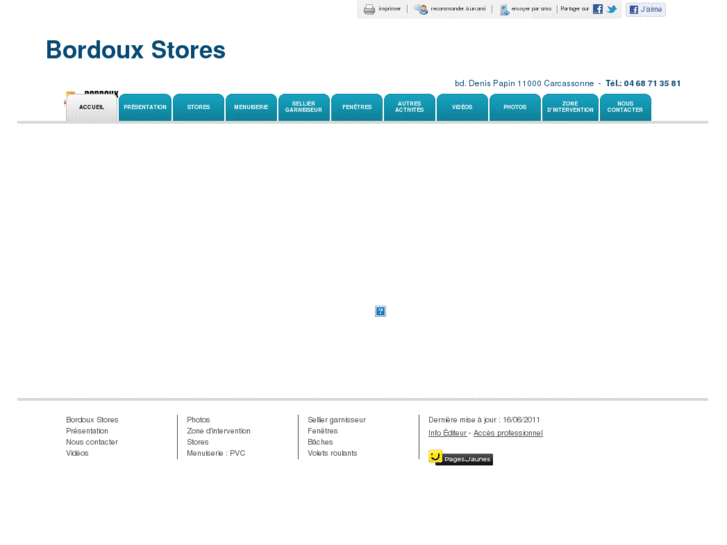Open the PagesJaunes logo badge
The width and height of the screenshot is (727, 545).
(x=460, y=458)
